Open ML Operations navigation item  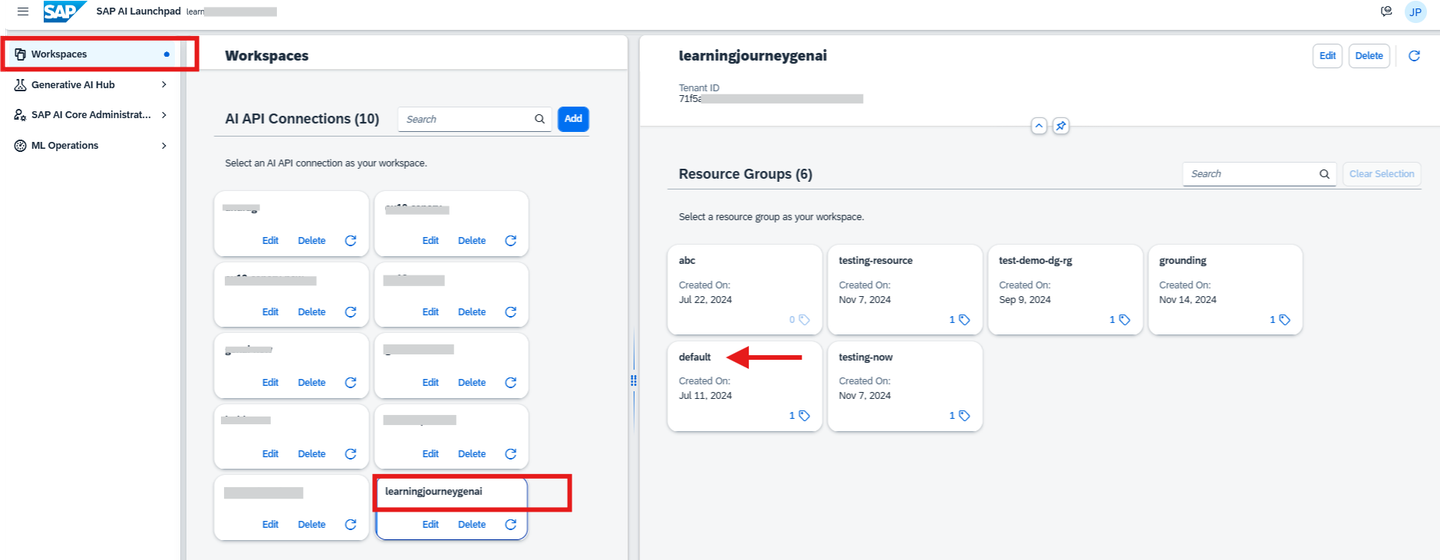pyautogui.click(x=91, y=146)
